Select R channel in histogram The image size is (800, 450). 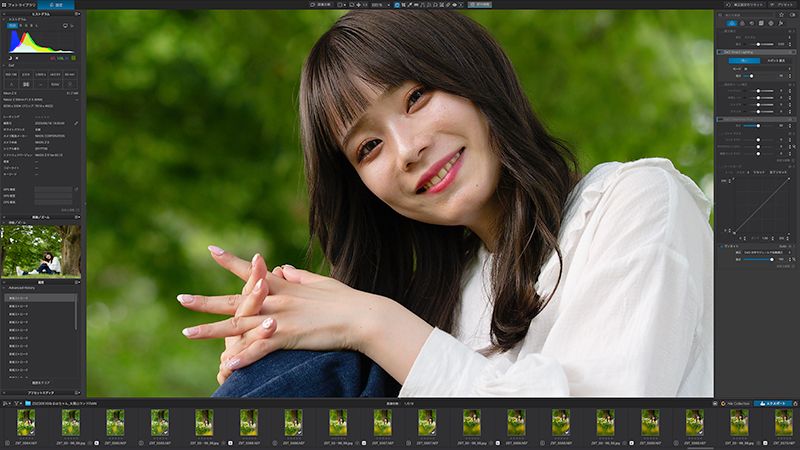coord(21,26)
